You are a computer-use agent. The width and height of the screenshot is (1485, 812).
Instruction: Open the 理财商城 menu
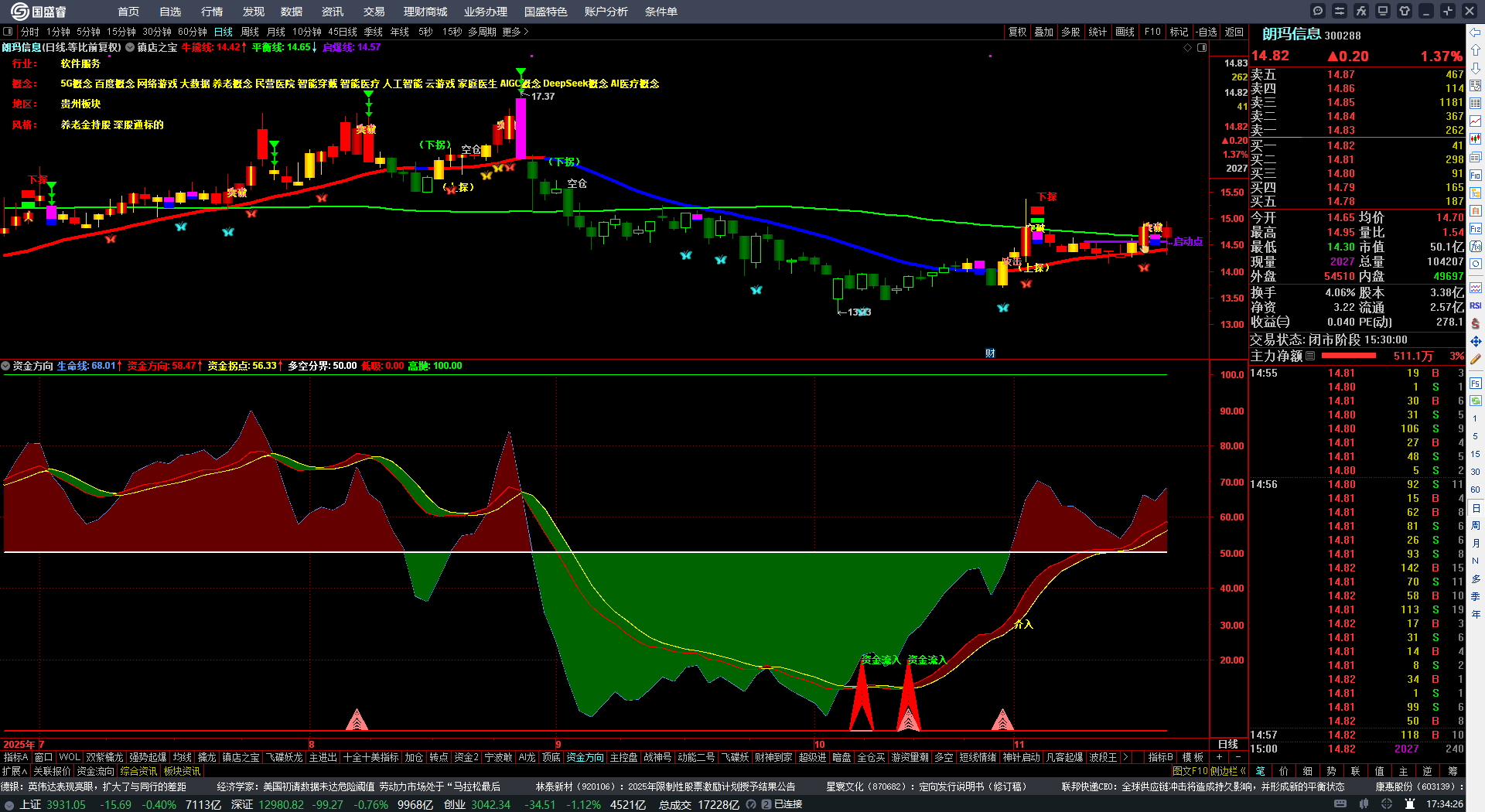coord(425,12)
